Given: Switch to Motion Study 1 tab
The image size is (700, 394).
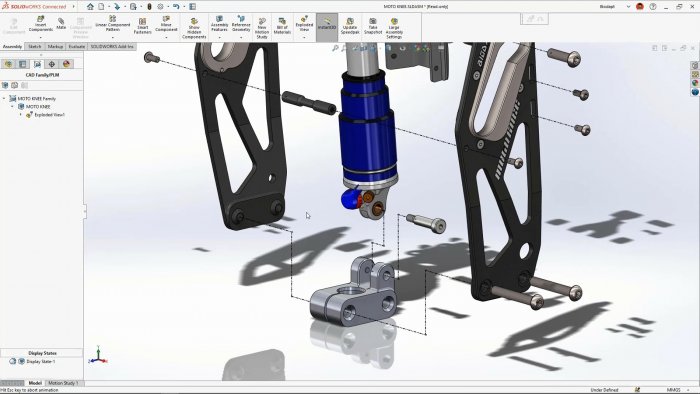Looking at the screenshot, I should 63,383.
